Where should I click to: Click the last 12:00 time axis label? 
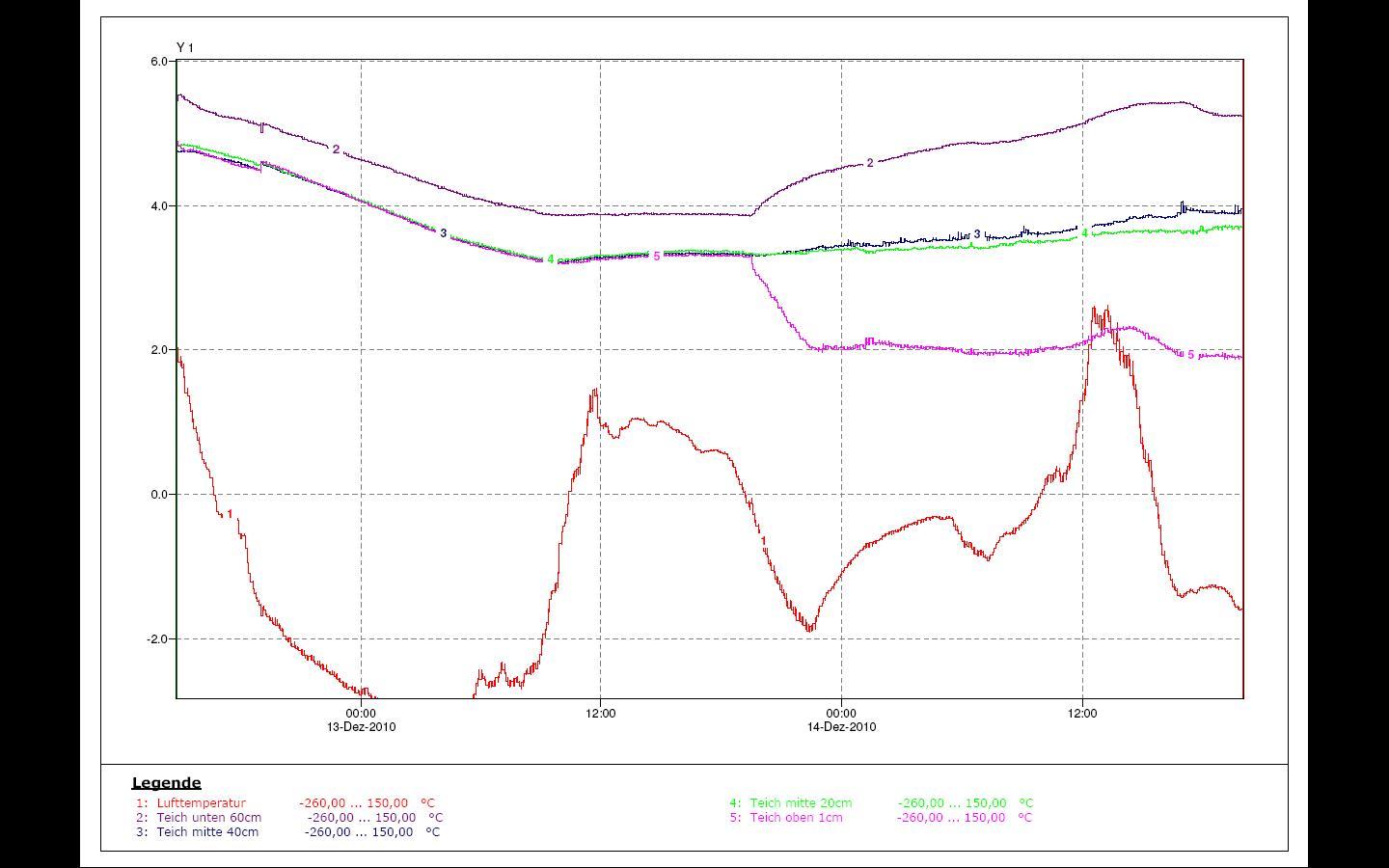(x=1081, y=714)
